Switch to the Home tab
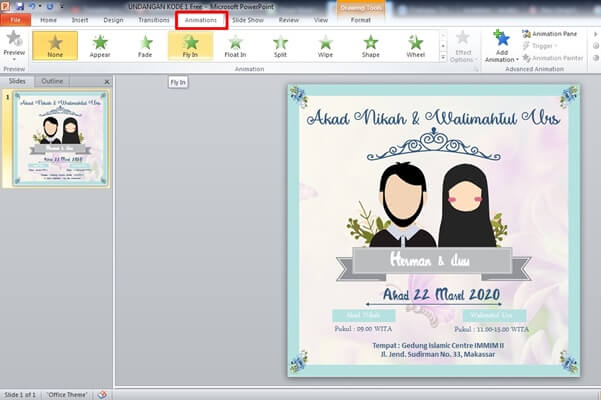Viewport: 601px width, 400px height. (x=48, y=20)
